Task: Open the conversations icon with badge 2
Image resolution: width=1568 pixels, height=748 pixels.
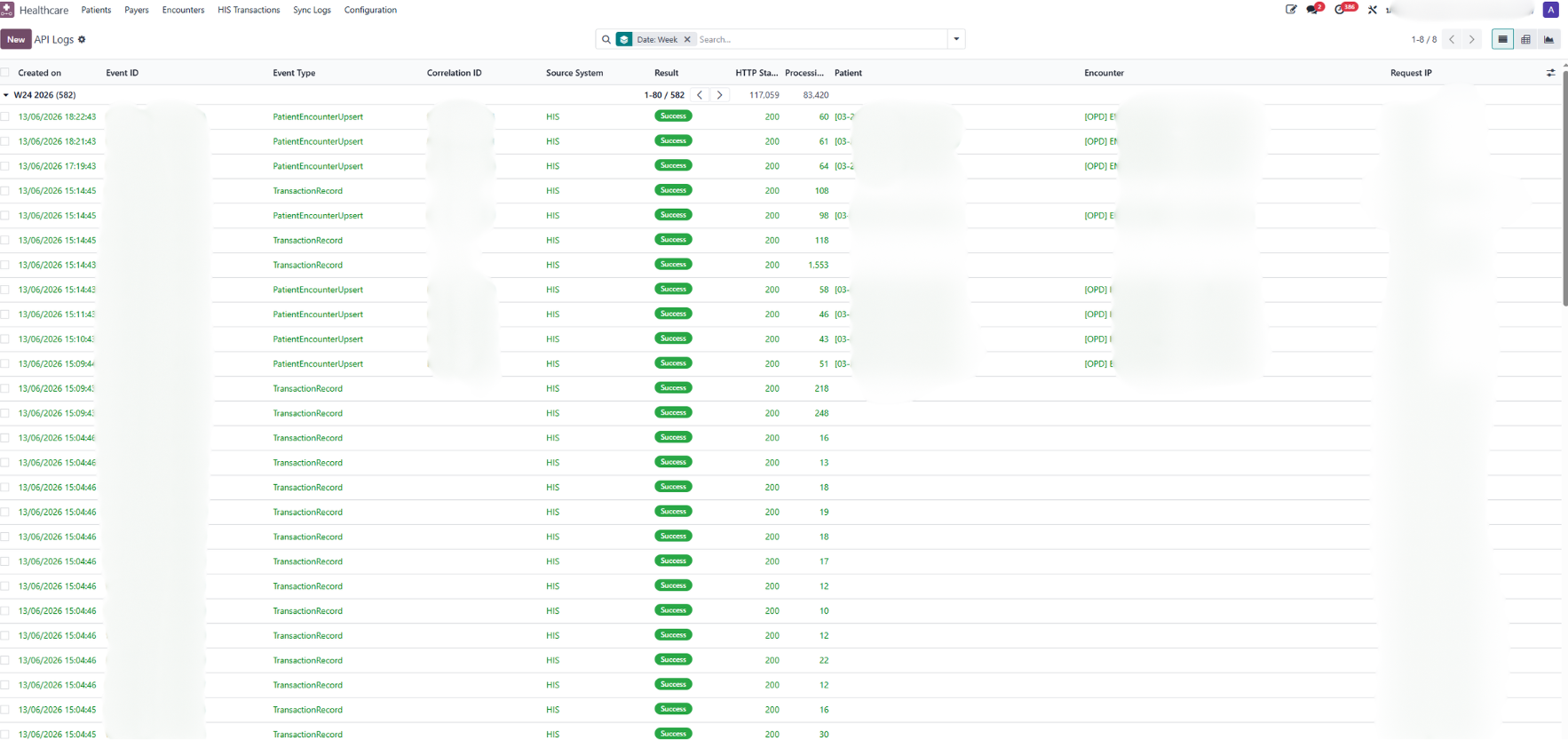Action: tap(1314, 10)
